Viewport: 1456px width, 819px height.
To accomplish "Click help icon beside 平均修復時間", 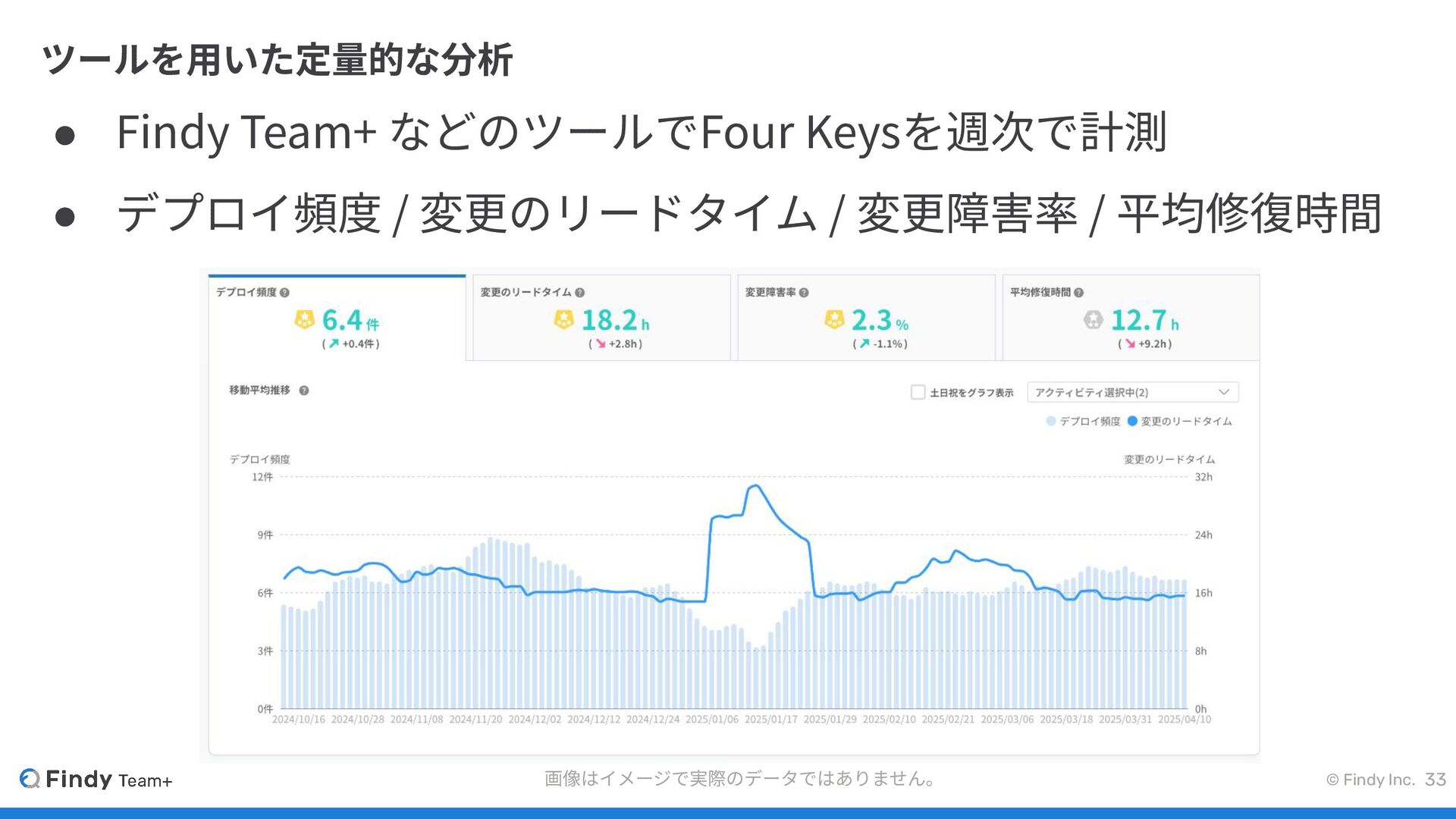I will 1078,293.
